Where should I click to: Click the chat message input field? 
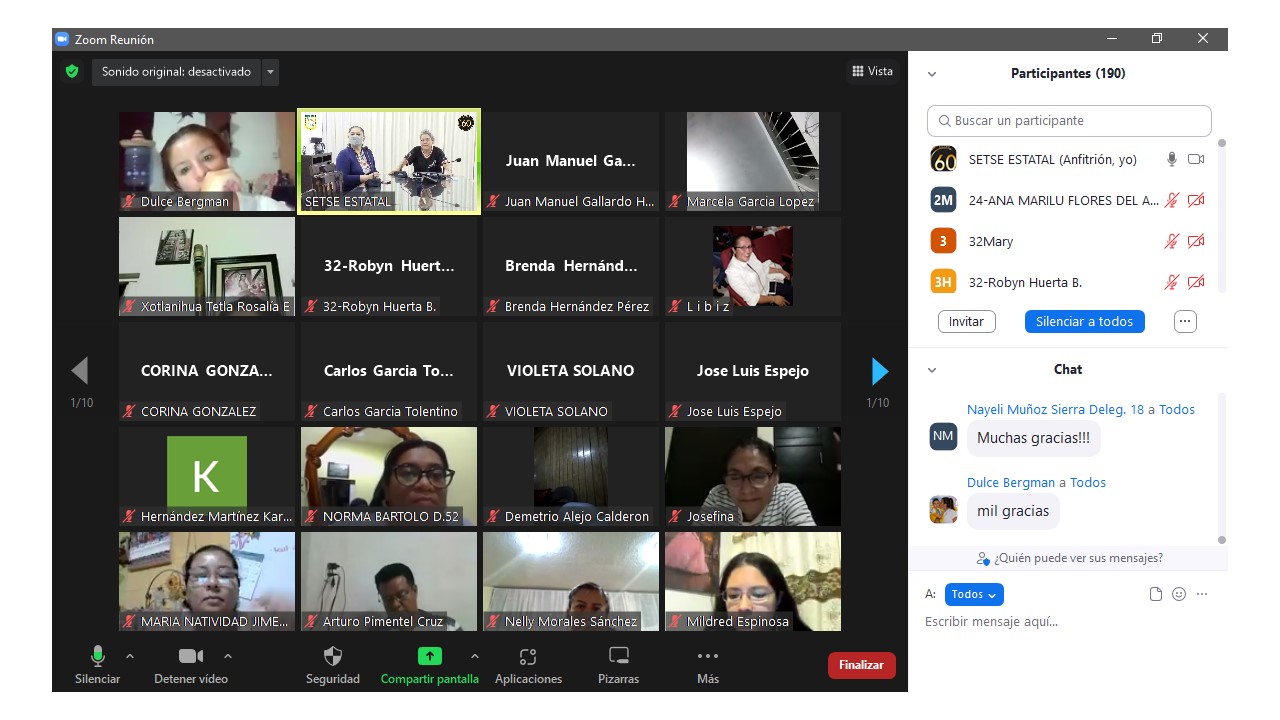pyautogui.click(x=1066, y=622)
